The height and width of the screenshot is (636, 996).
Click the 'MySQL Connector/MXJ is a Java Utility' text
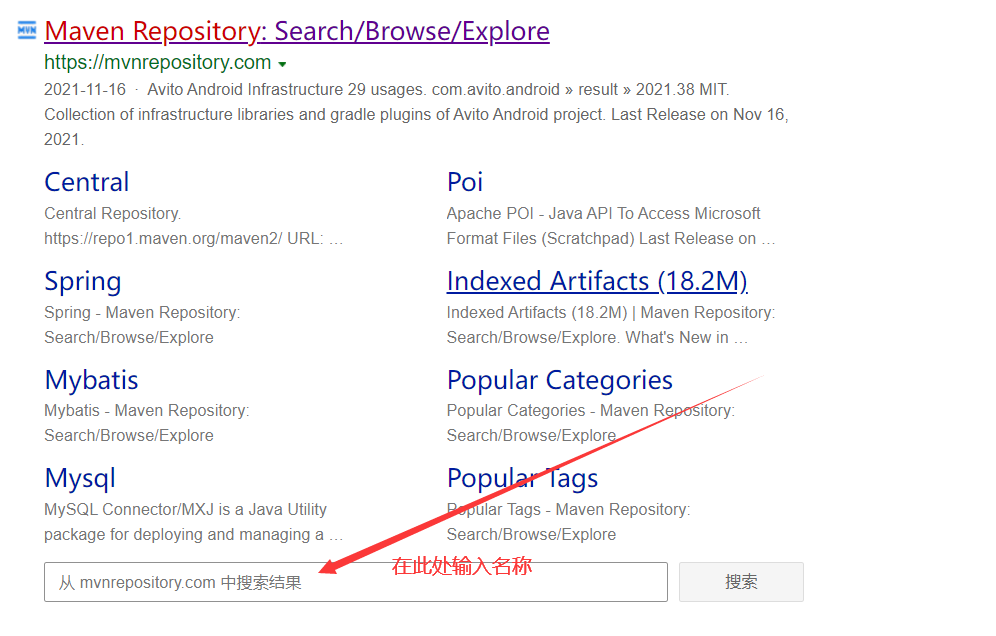click(185, 510)
